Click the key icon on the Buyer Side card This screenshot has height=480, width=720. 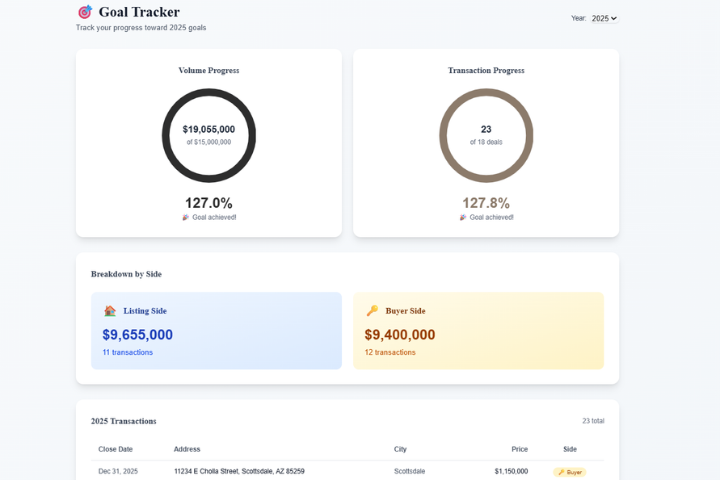coord(372,311)
